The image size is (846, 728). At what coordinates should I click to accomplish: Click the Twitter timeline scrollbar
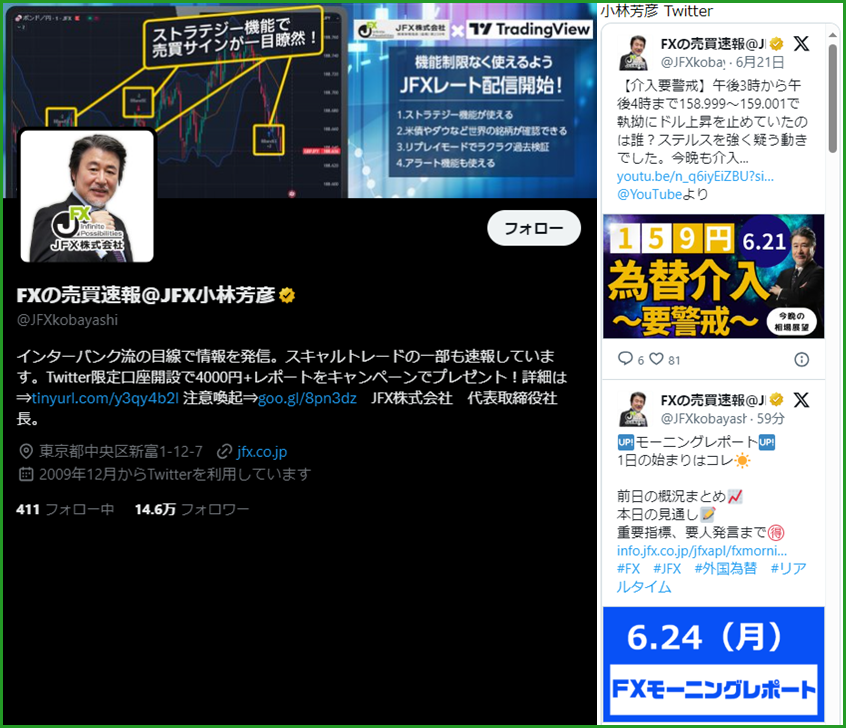[833, 97]
